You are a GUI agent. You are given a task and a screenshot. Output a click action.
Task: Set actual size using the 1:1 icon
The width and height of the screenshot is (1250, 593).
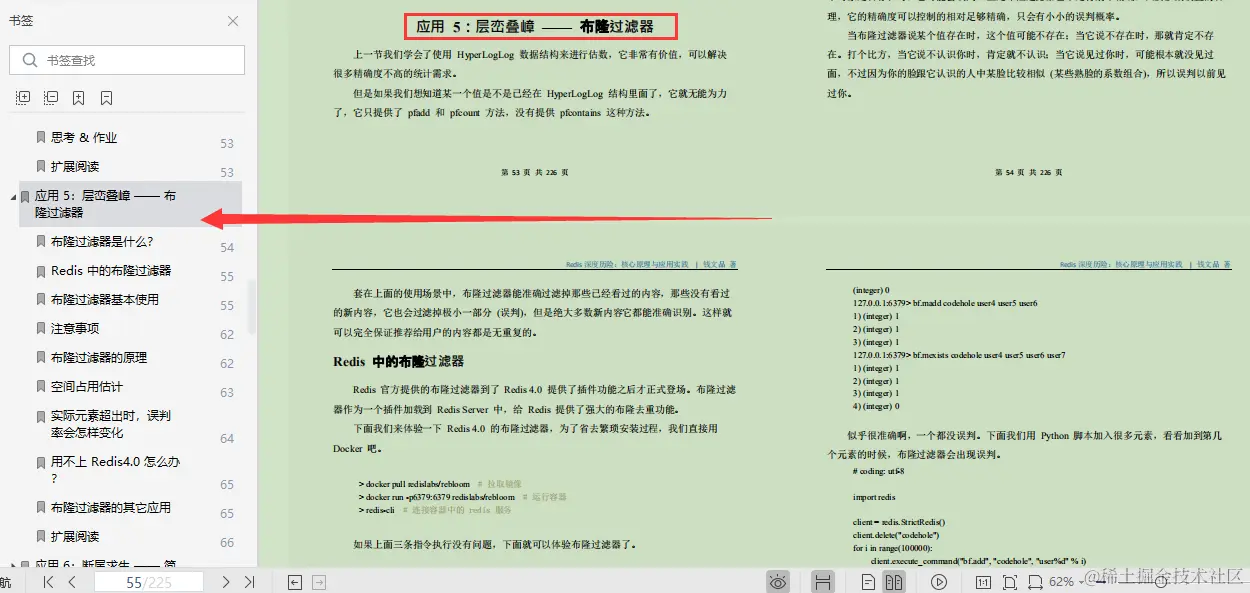(984, 581)
